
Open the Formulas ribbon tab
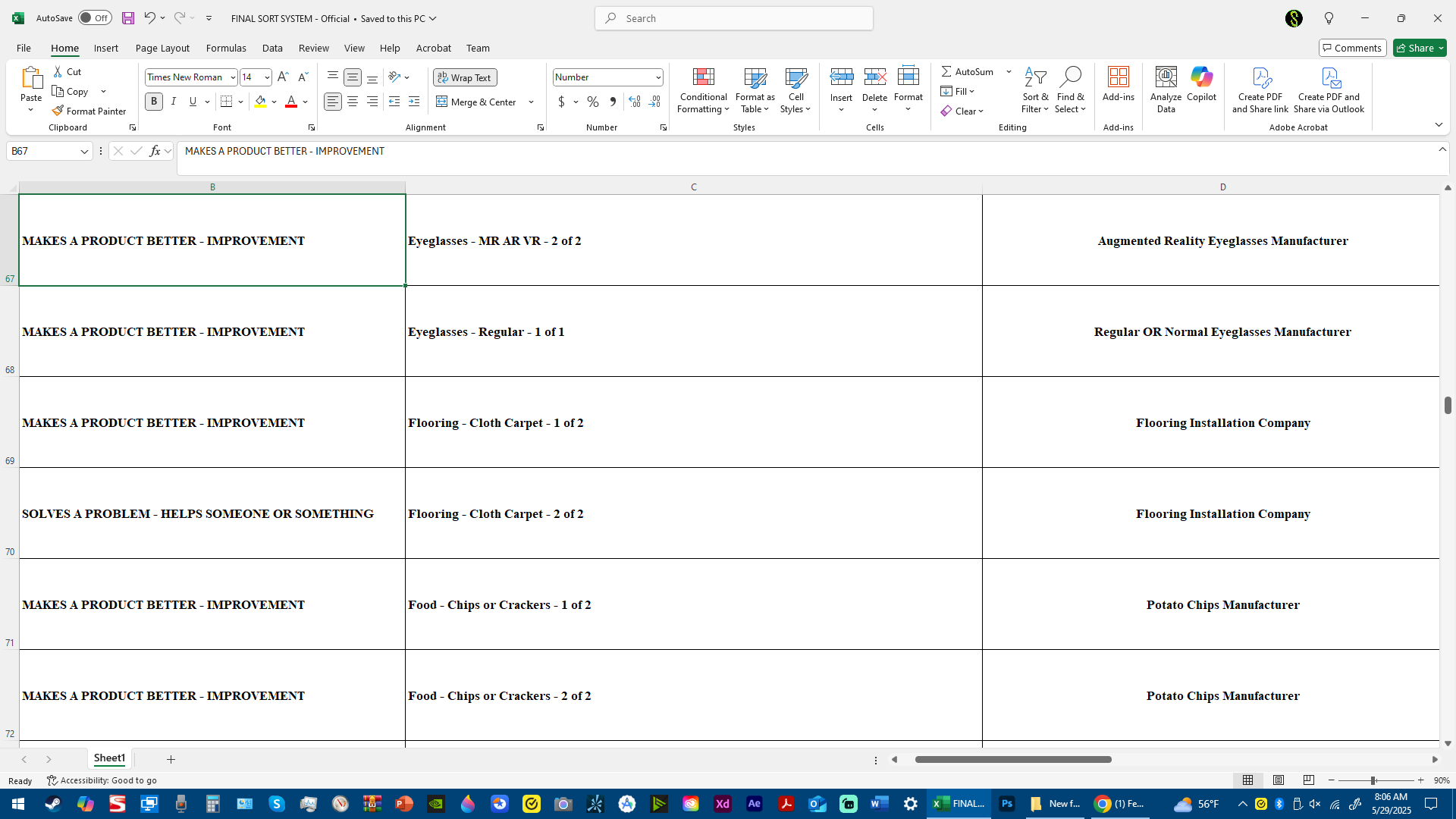226,48
